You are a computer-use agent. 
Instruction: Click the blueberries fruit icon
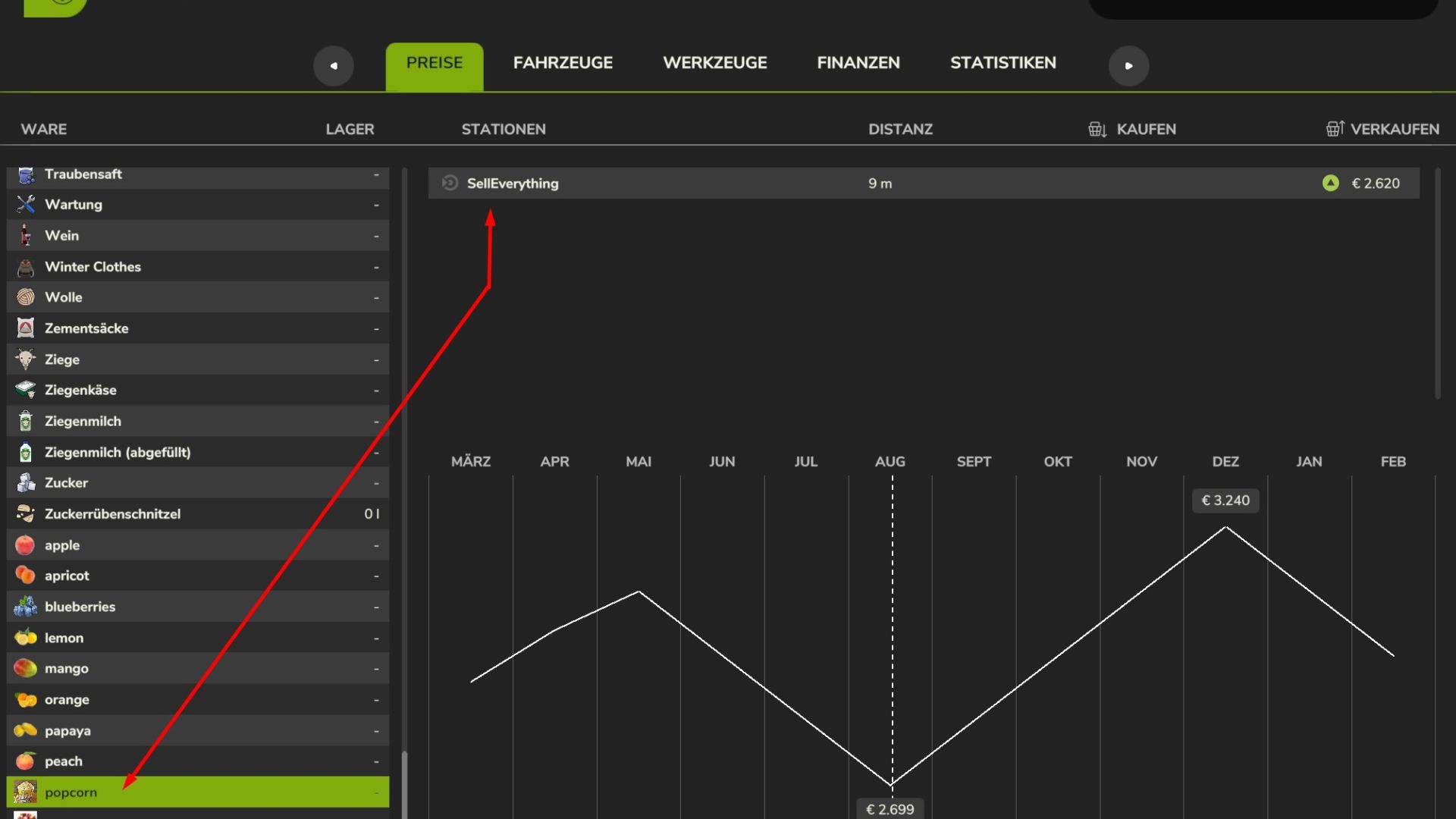click(x=26, y=607)
